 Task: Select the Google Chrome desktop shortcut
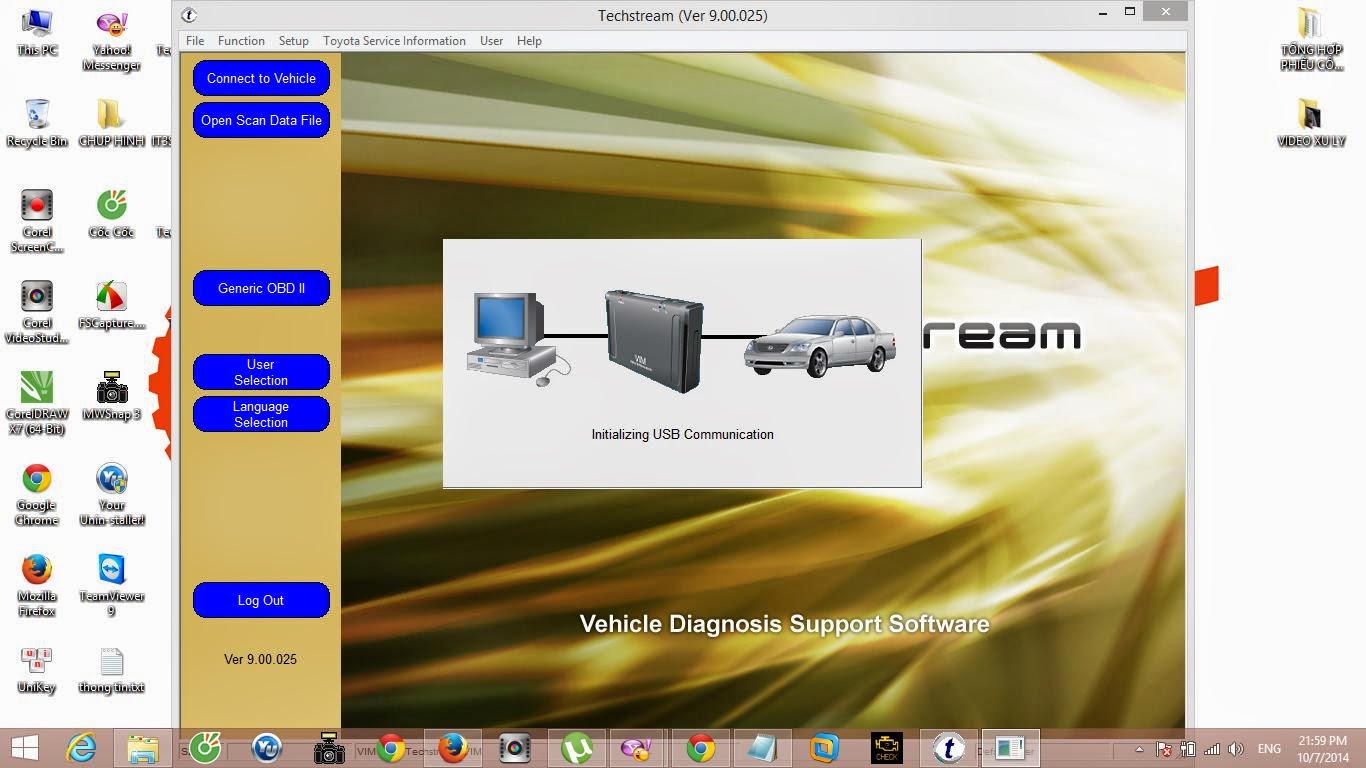37,494
